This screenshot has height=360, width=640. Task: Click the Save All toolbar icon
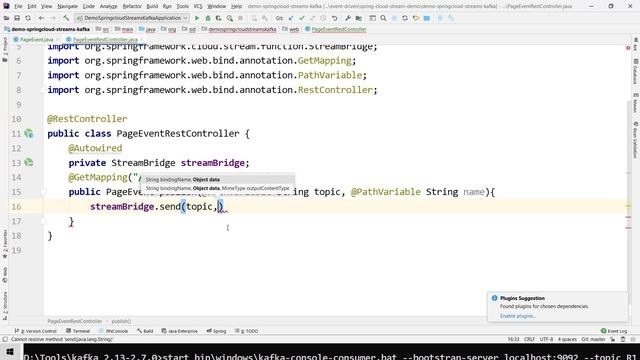17,18
